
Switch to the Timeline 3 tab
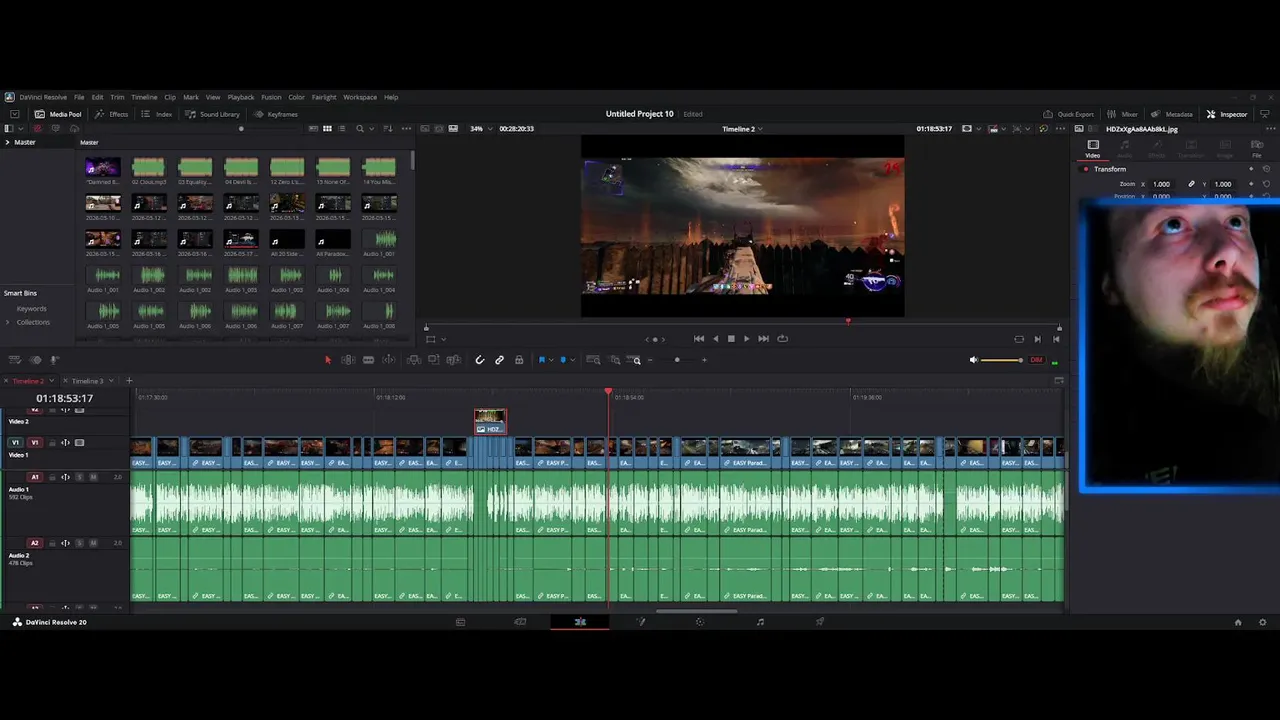pos(87,381)
